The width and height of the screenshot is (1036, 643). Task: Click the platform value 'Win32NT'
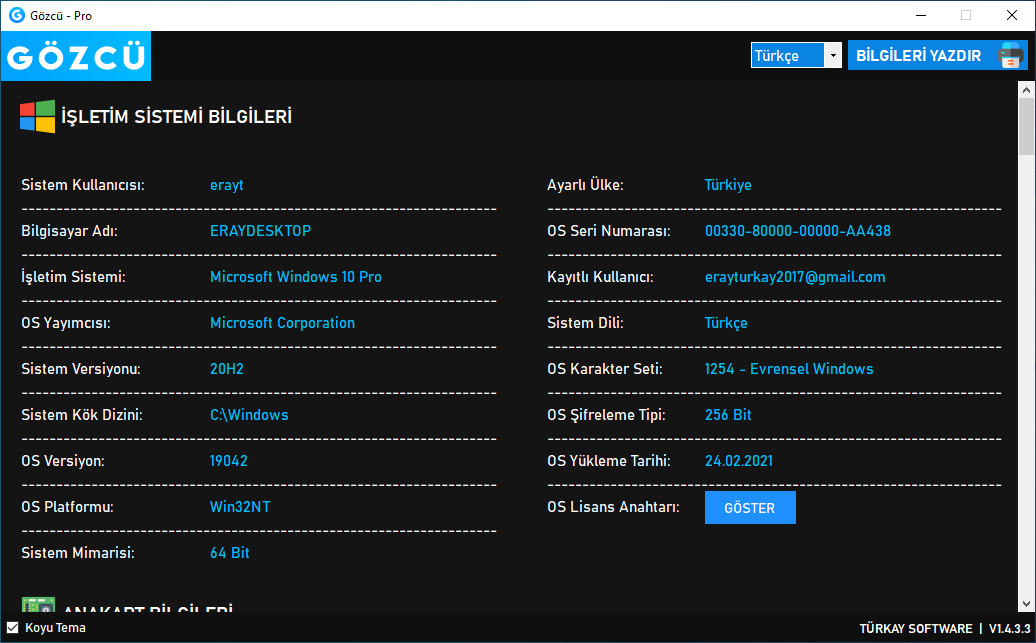[240, 507]
